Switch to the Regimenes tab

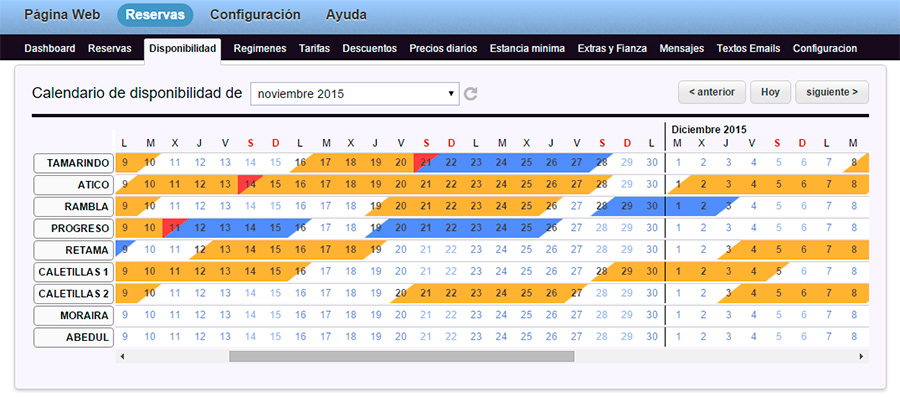pyautogui.click(x=260, y=49)
